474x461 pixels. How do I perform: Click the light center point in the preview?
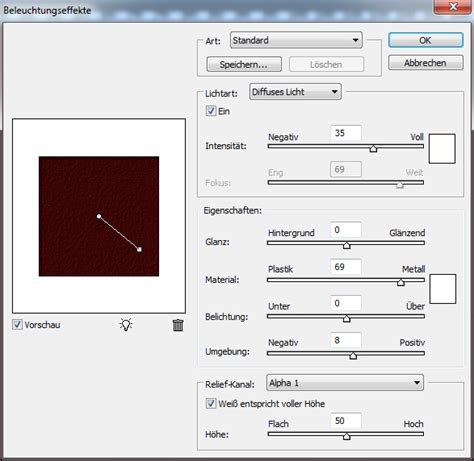click(99, 217)
